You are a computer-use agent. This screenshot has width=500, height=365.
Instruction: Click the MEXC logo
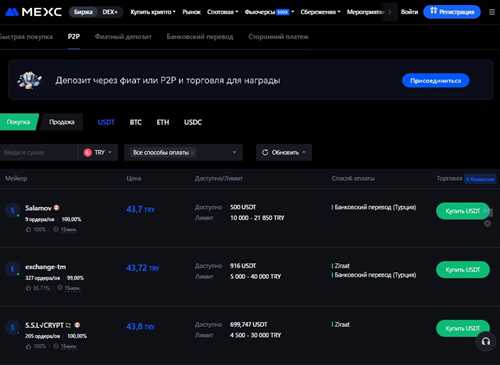(x=33, y=12)
